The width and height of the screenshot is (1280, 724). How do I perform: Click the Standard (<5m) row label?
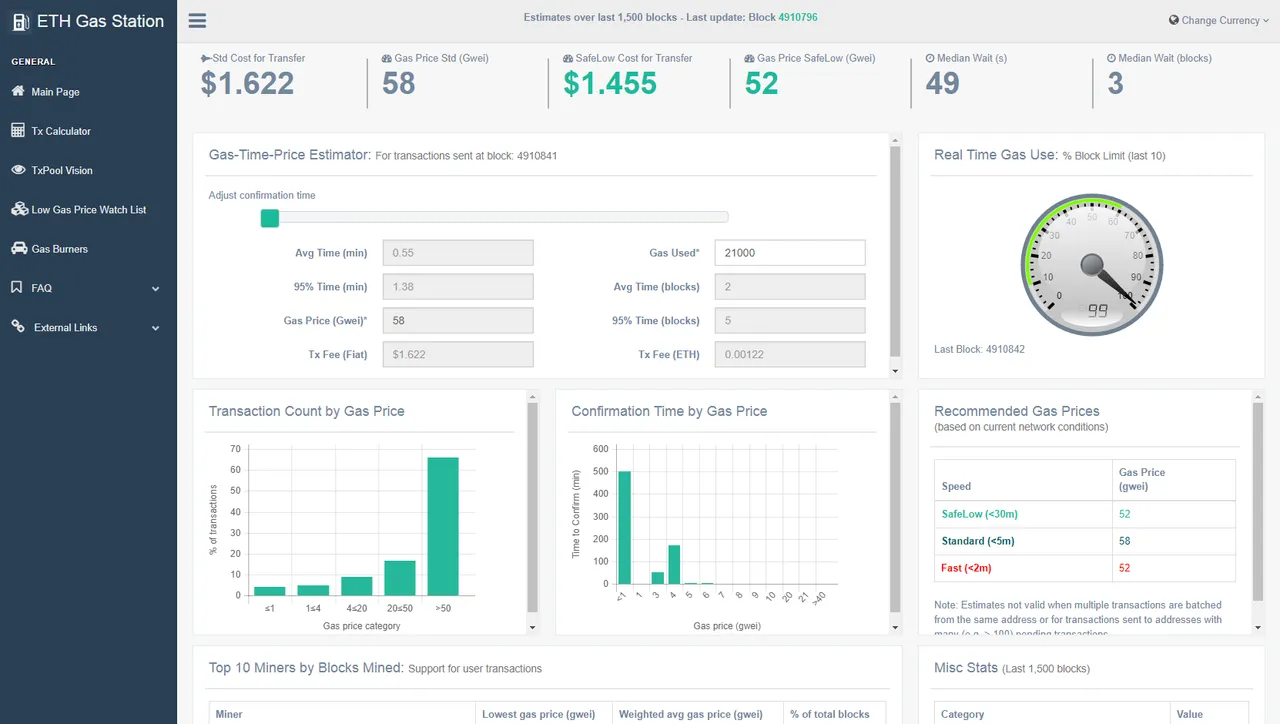pos(978,541)
